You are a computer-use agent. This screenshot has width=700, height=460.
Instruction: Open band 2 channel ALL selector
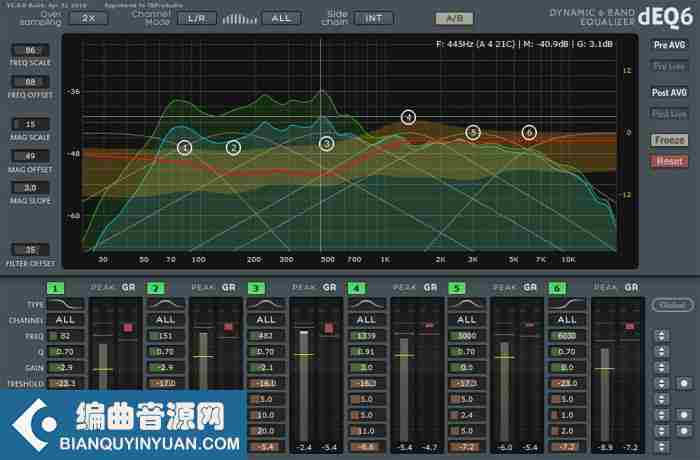[x=166, y=320]
